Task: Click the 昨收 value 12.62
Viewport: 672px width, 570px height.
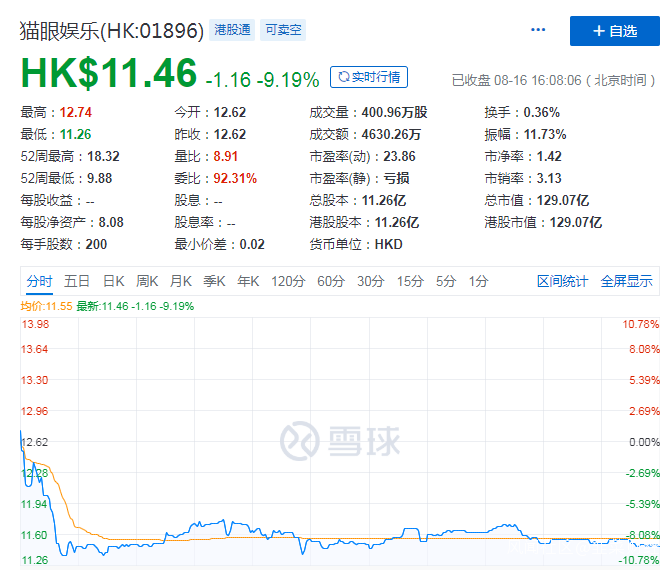Action: click(x=230, y=135)
